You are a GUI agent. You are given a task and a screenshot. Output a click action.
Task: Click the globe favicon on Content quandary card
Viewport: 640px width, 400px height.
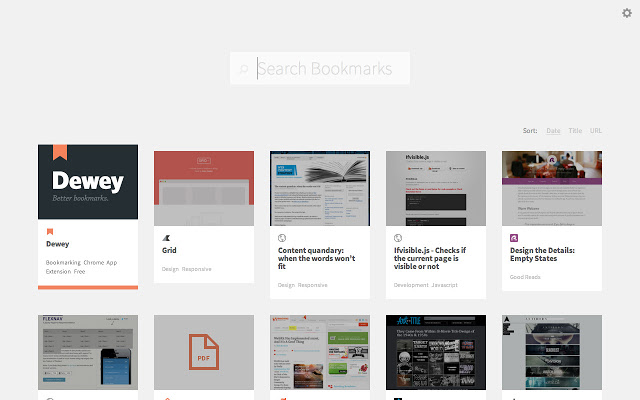point(282,239)
